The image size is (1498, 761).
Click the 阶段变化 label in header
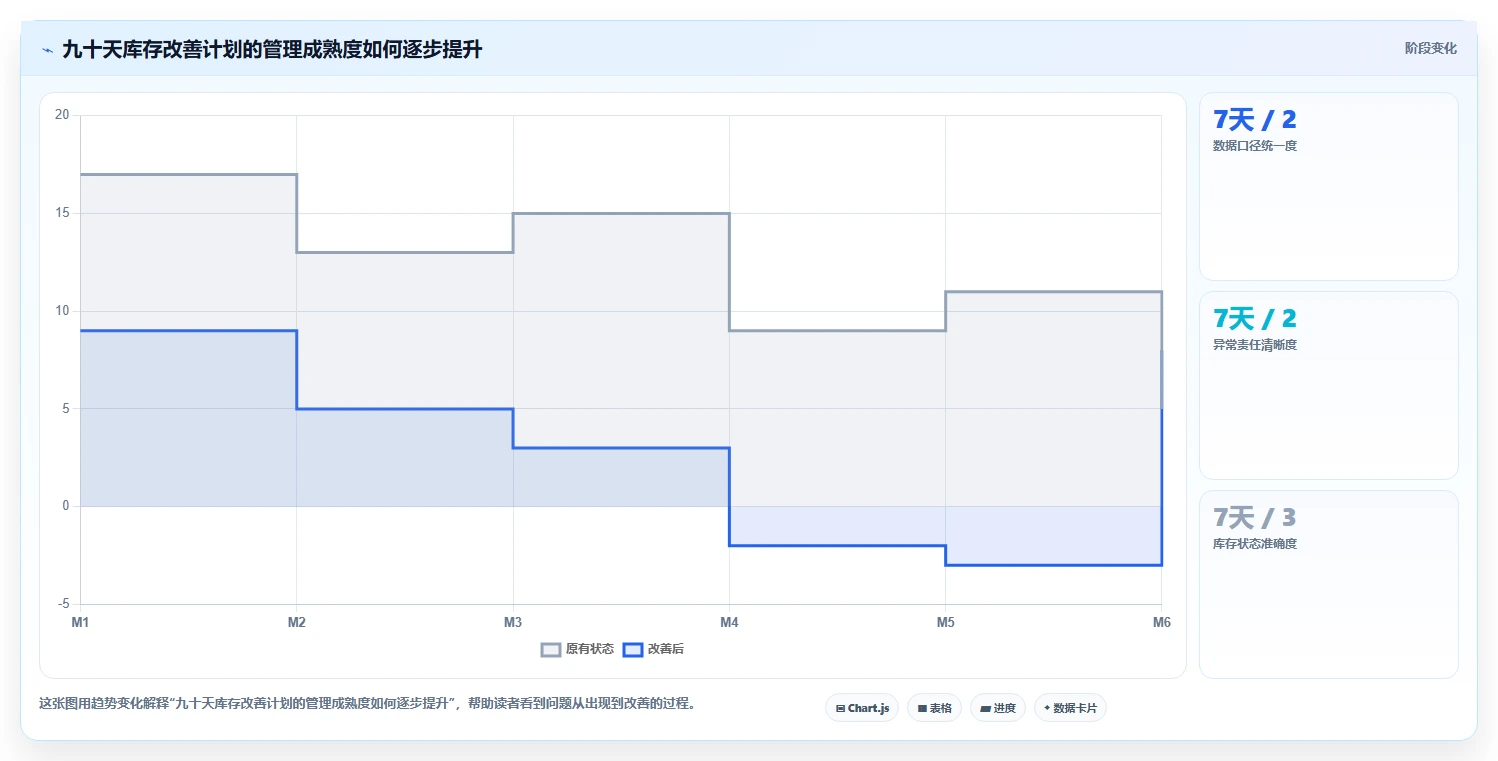tap(1431, 48)
